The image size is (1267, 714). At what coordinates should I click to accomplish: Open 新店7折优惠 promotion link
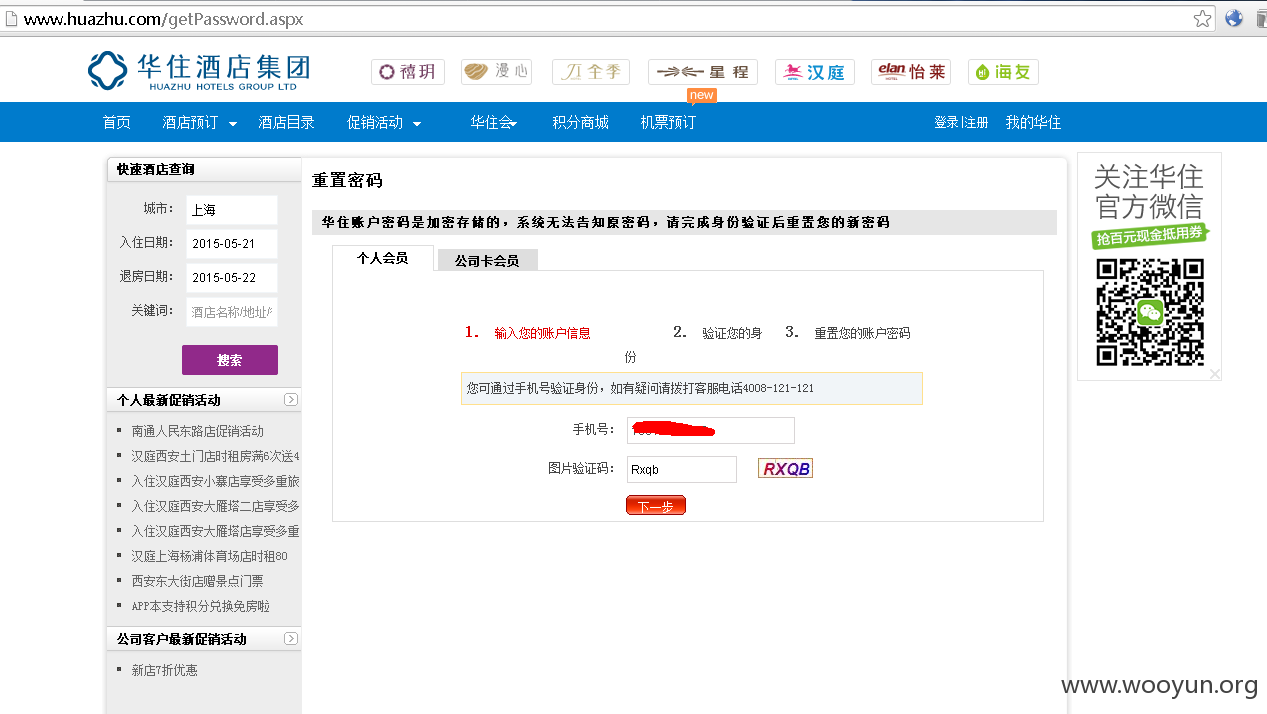(x=165, y=670)
